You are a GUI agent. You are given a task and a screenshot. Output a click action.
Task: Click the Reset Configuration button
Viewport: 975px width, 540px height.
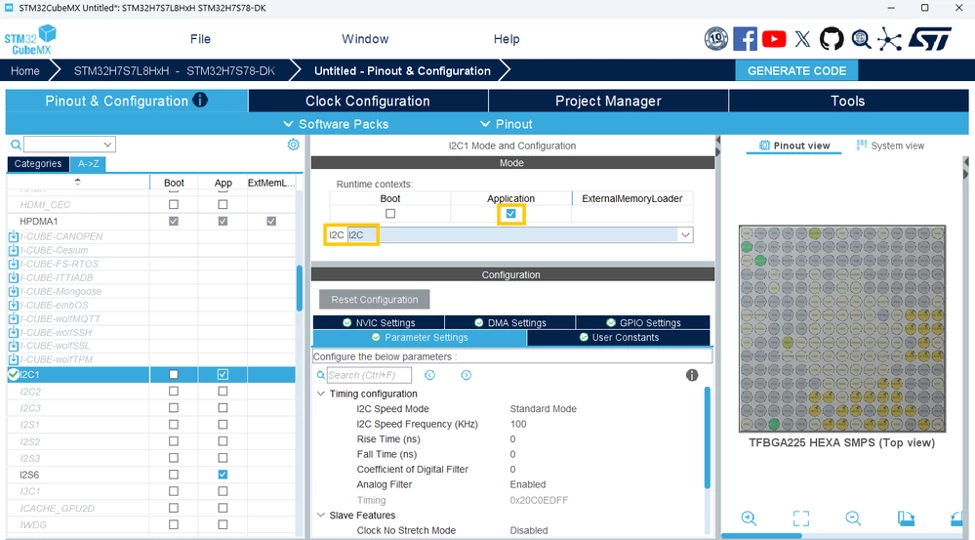coord(374,299)
